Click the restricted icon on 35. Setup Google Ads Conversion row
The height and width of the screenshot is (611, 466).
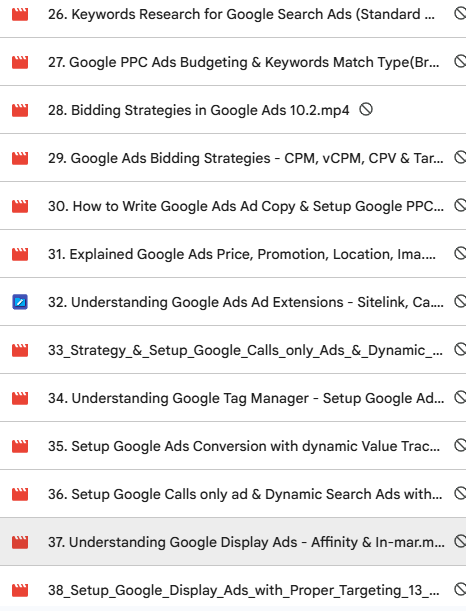coord(460,445)
